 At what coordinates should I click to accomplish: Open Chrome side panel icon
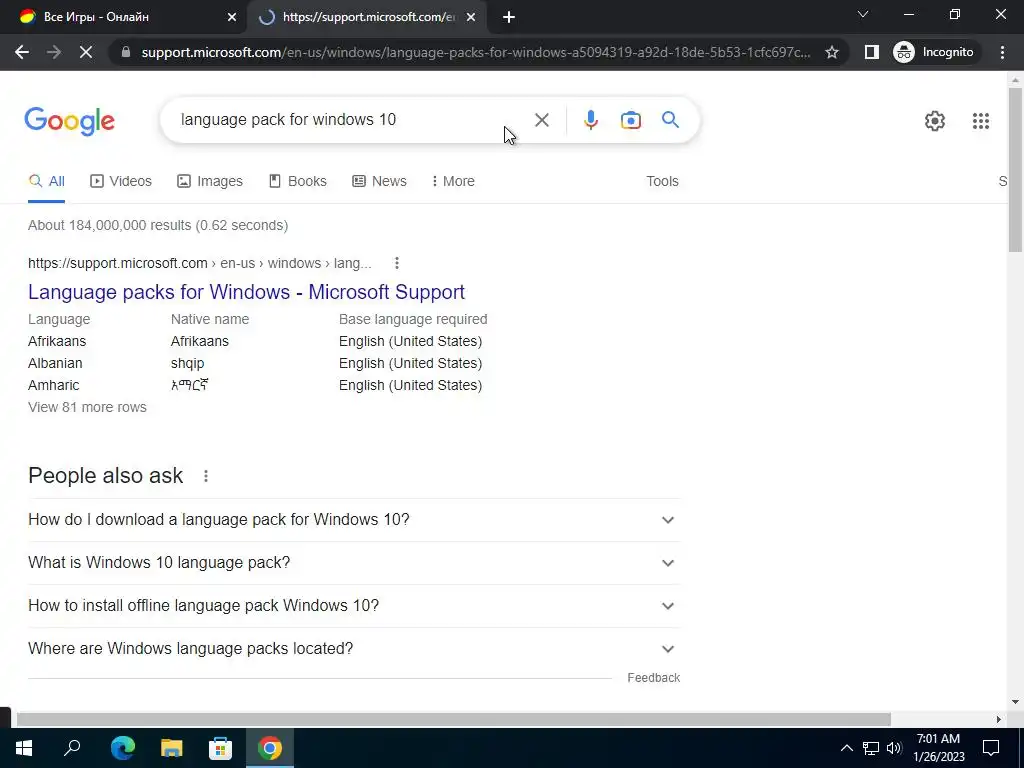click(871, 52)
